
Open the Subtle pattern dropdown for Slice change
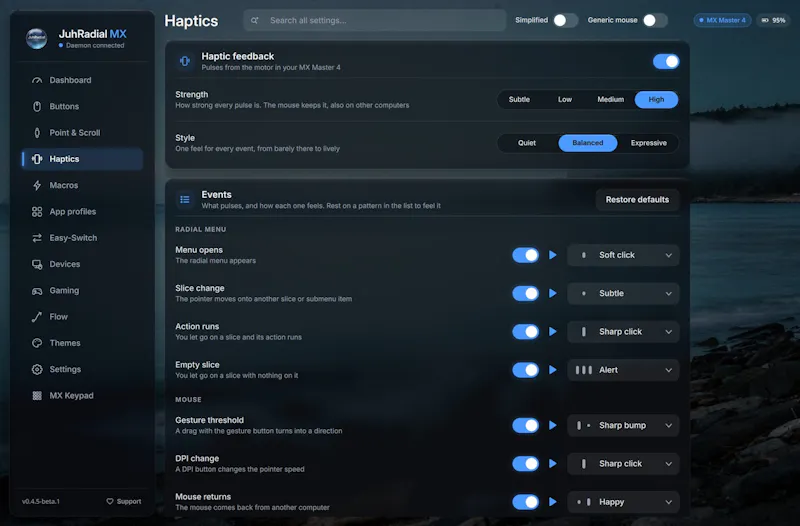623,293
